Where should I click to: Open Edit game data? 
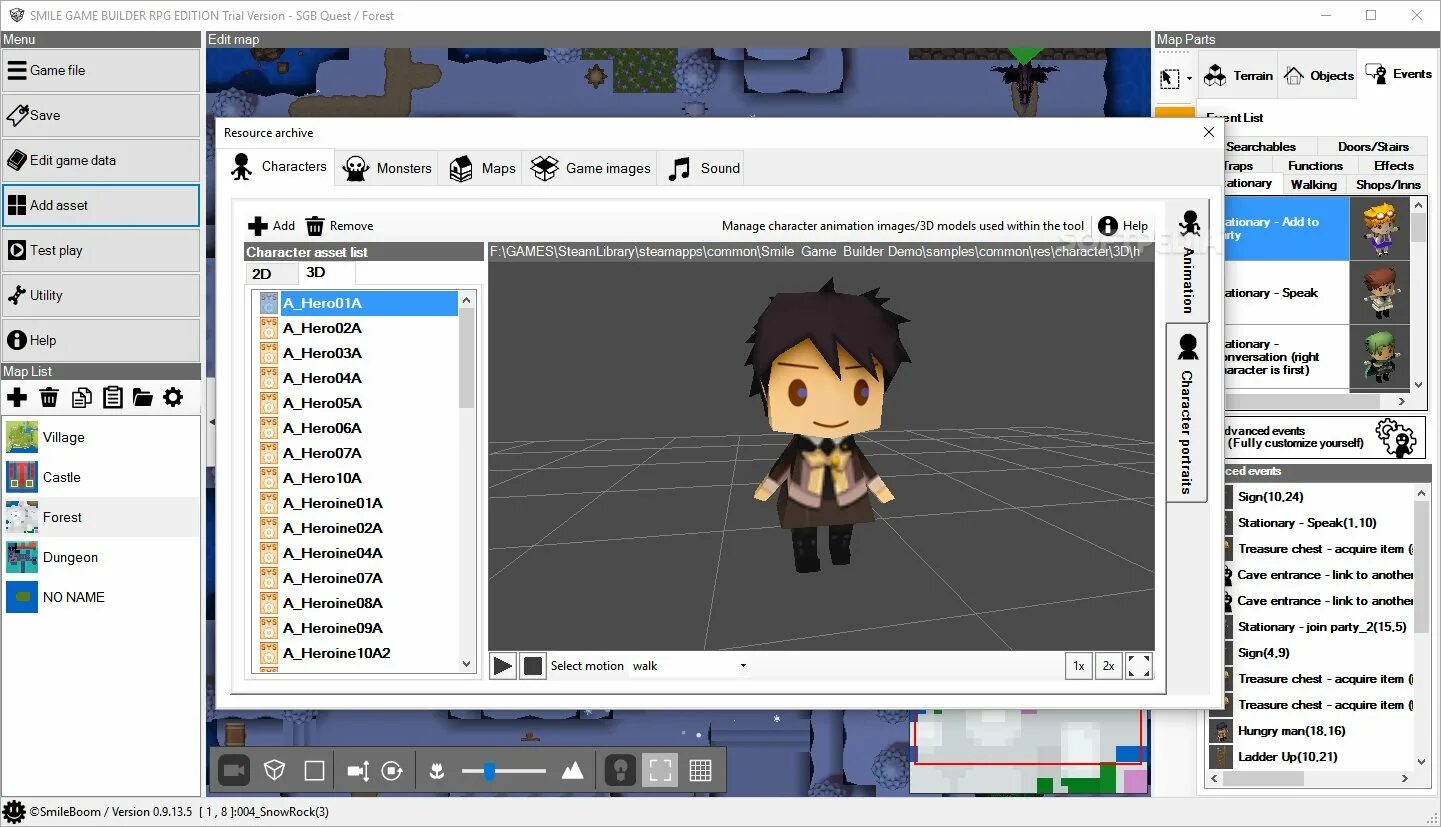[101, 160]
